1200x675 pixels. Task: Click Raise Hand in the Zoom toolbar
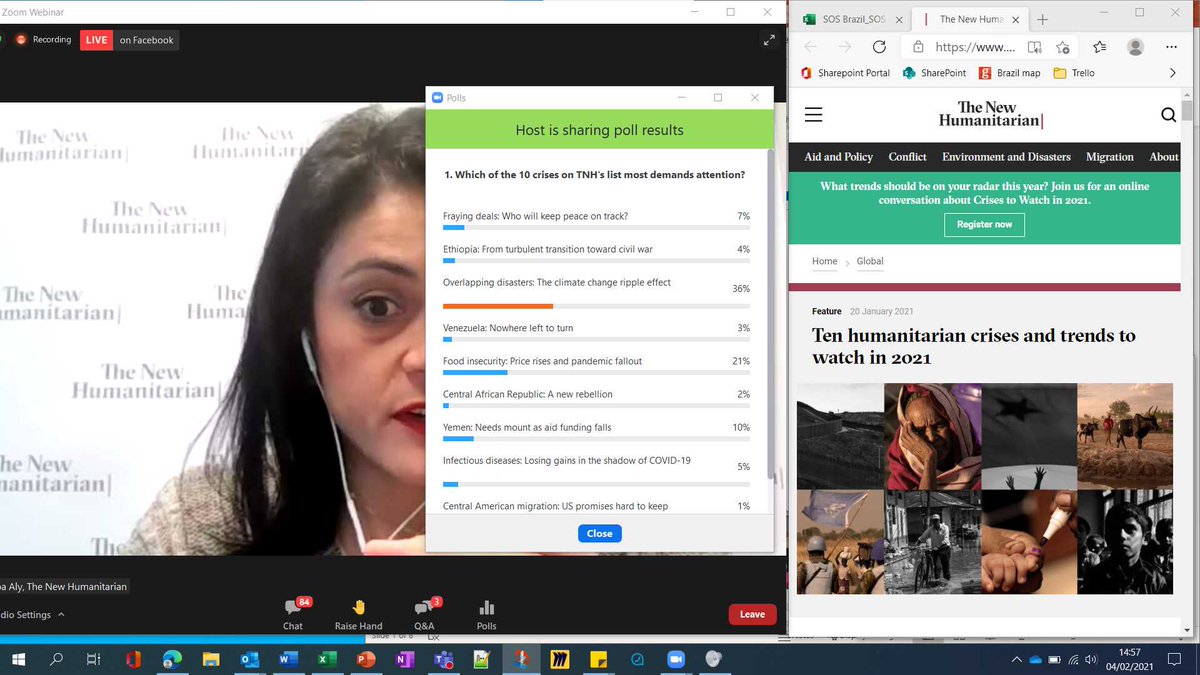(x=357, y=614)
